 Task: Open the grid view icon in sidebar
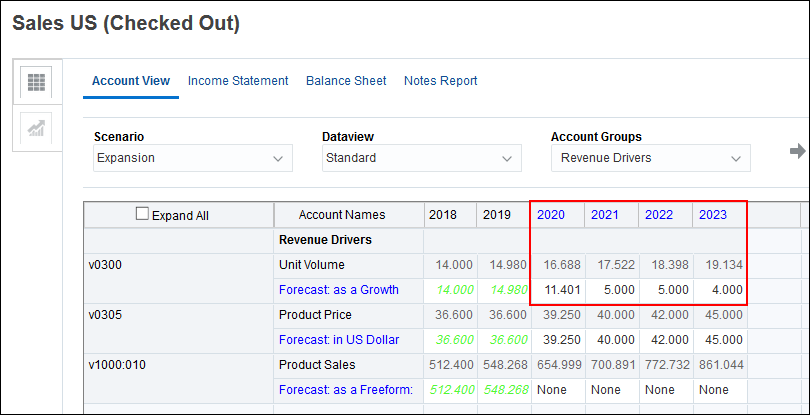coord(36,83)
